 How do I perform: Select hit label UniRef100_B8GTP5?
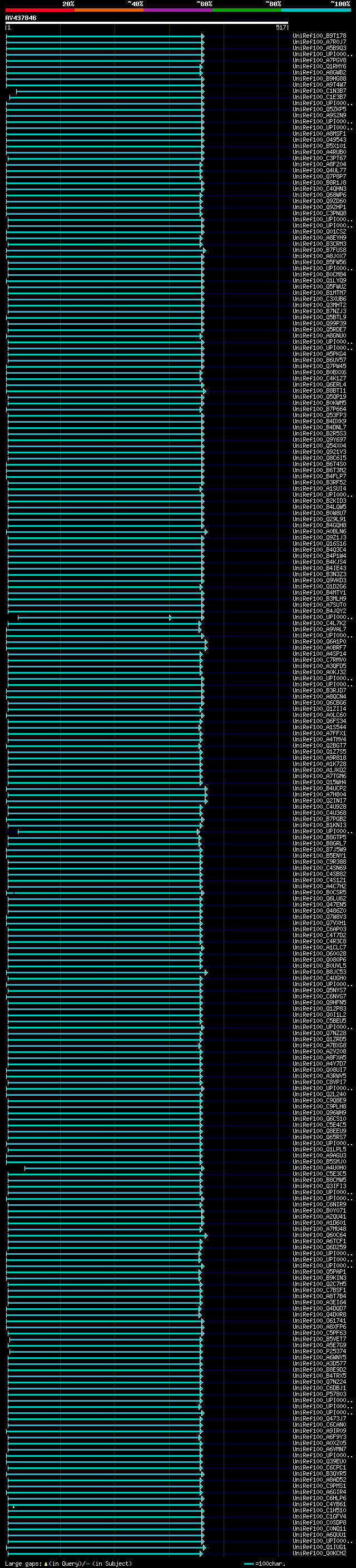319,838
